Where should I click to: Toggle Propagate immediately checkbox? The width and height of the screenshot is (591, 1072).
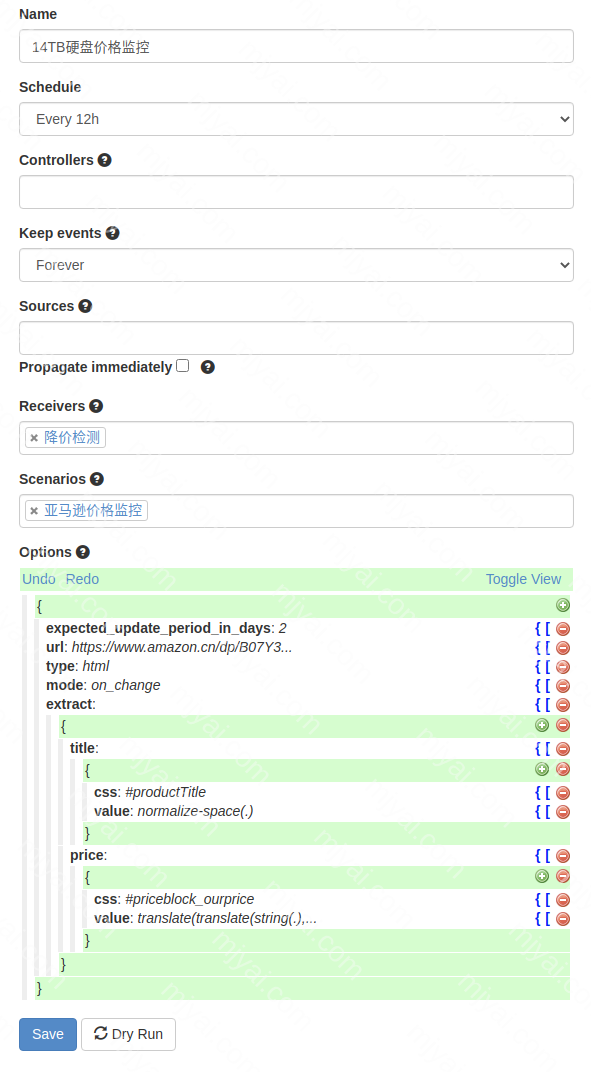(183, 366)
